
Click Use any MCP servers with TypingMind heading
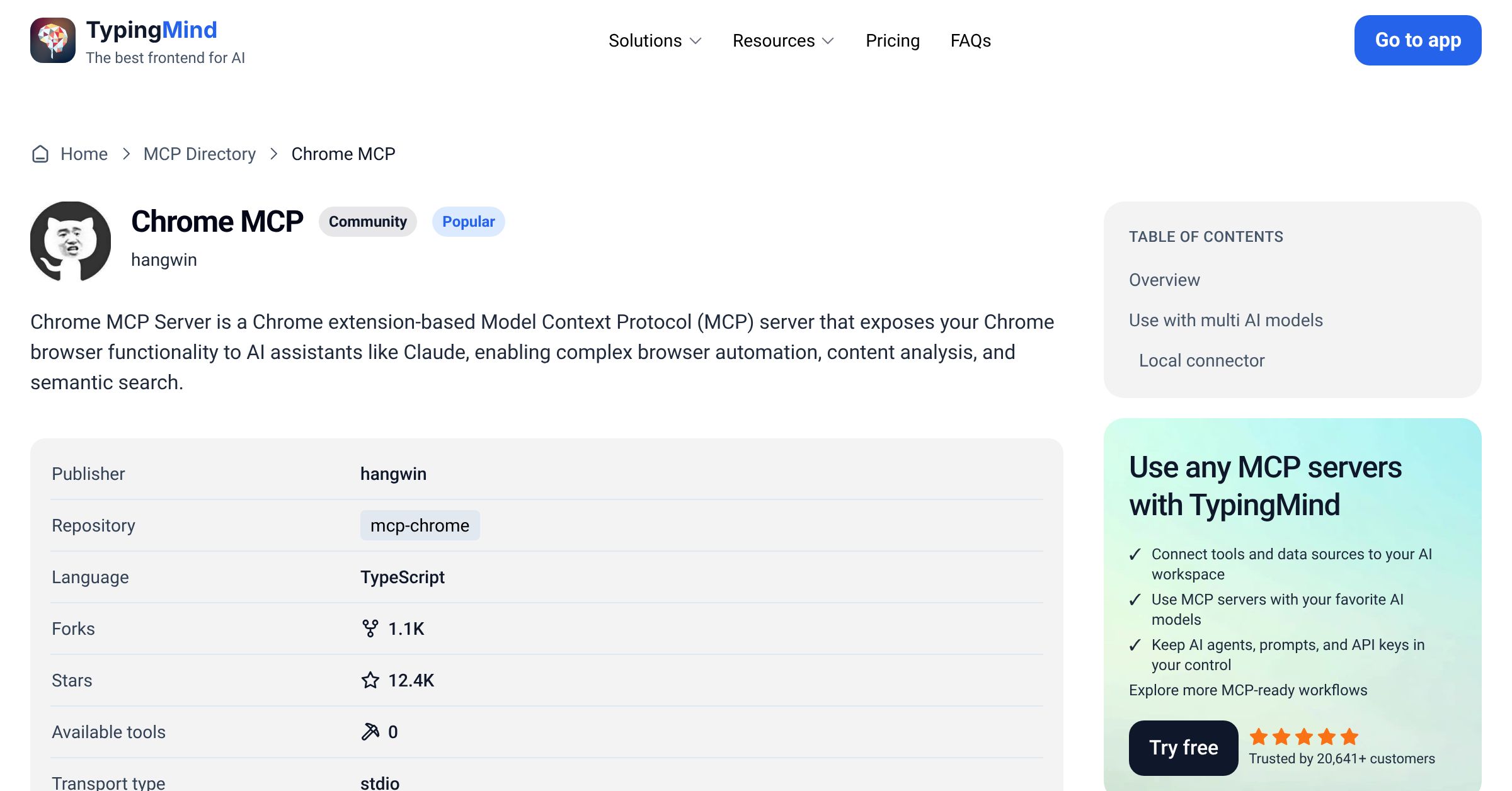coord(1265,486)
